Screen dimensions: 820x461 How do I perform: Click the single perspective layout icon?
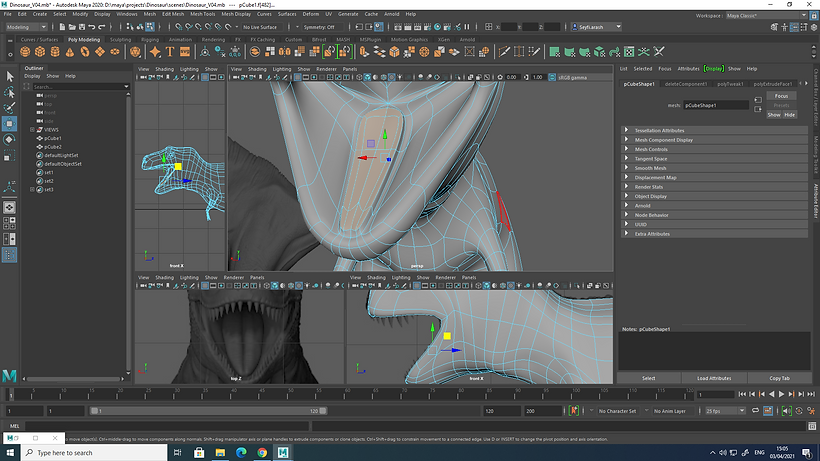[9, 208]
